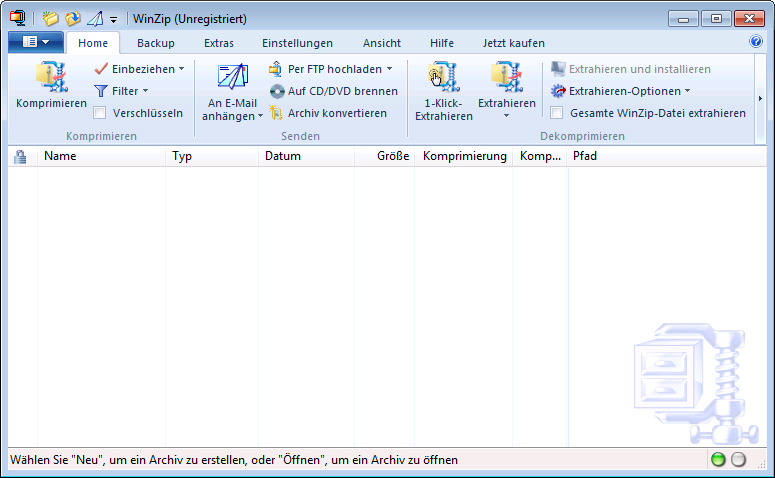Click the Filter funnel icon

point(101,91)
